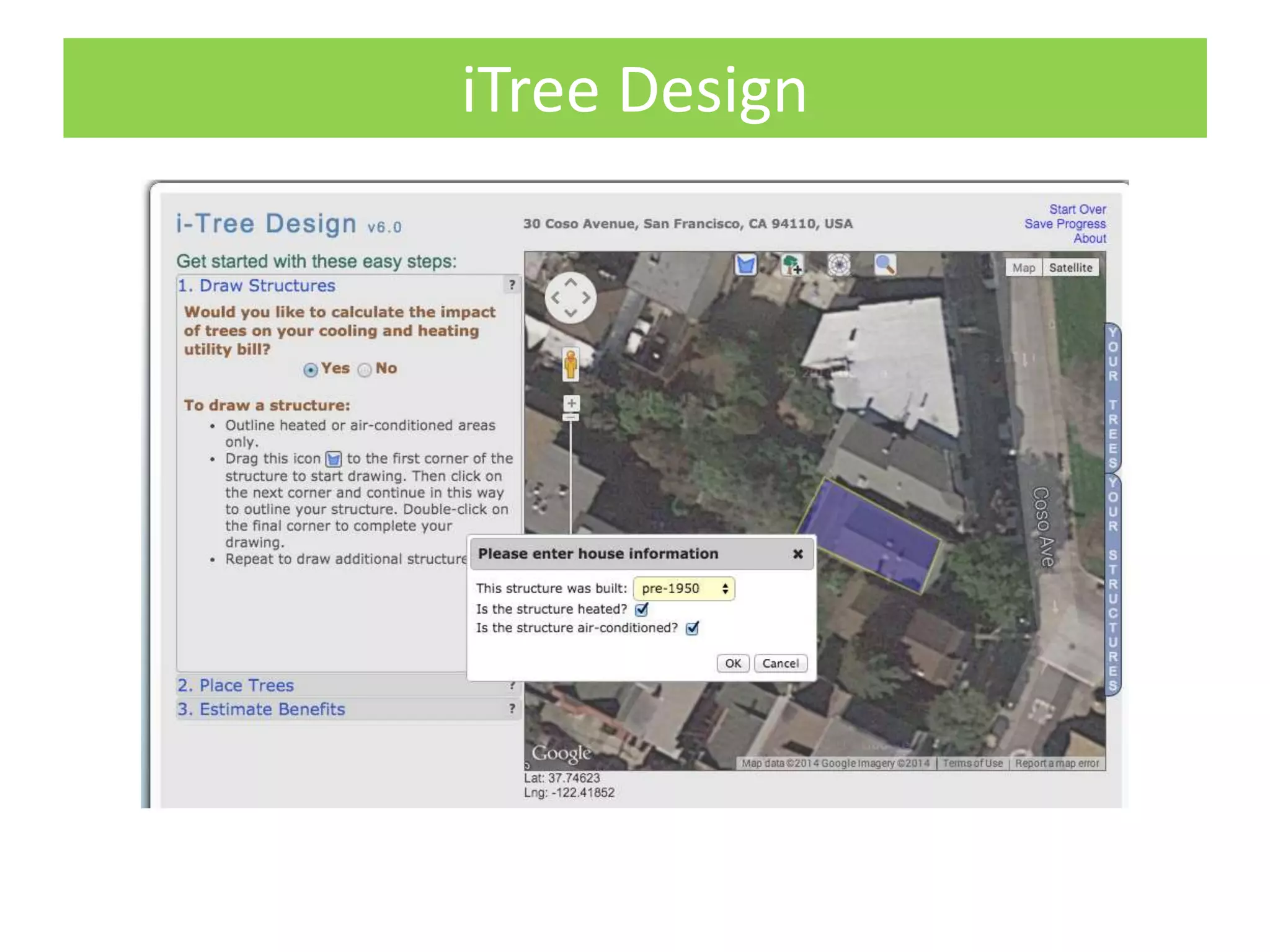
Task: Click the Lat: 37.74623 readout
Action: [562, 778]
